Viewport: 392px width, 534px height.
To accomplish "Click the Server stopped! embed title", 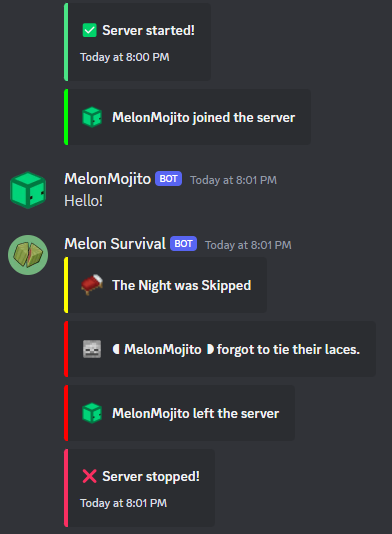I will (151, 476).
